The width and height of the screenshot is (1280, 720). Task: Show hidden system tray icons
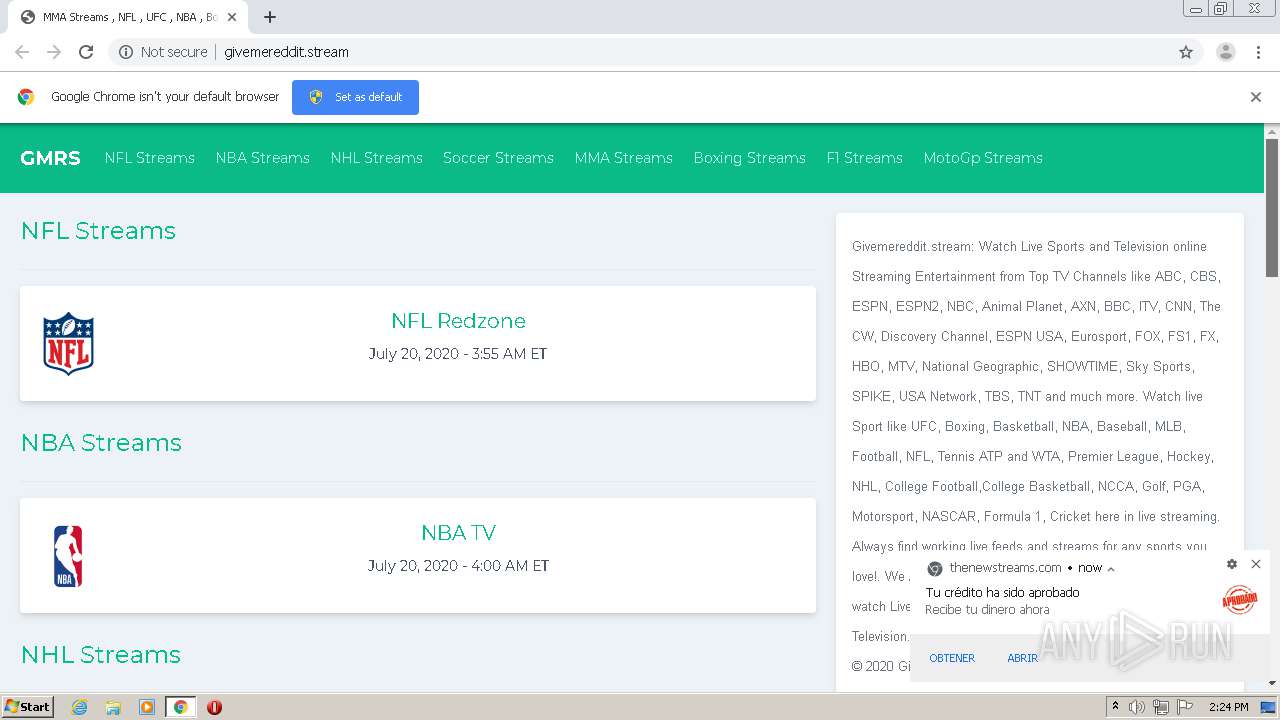(1115, 707)
